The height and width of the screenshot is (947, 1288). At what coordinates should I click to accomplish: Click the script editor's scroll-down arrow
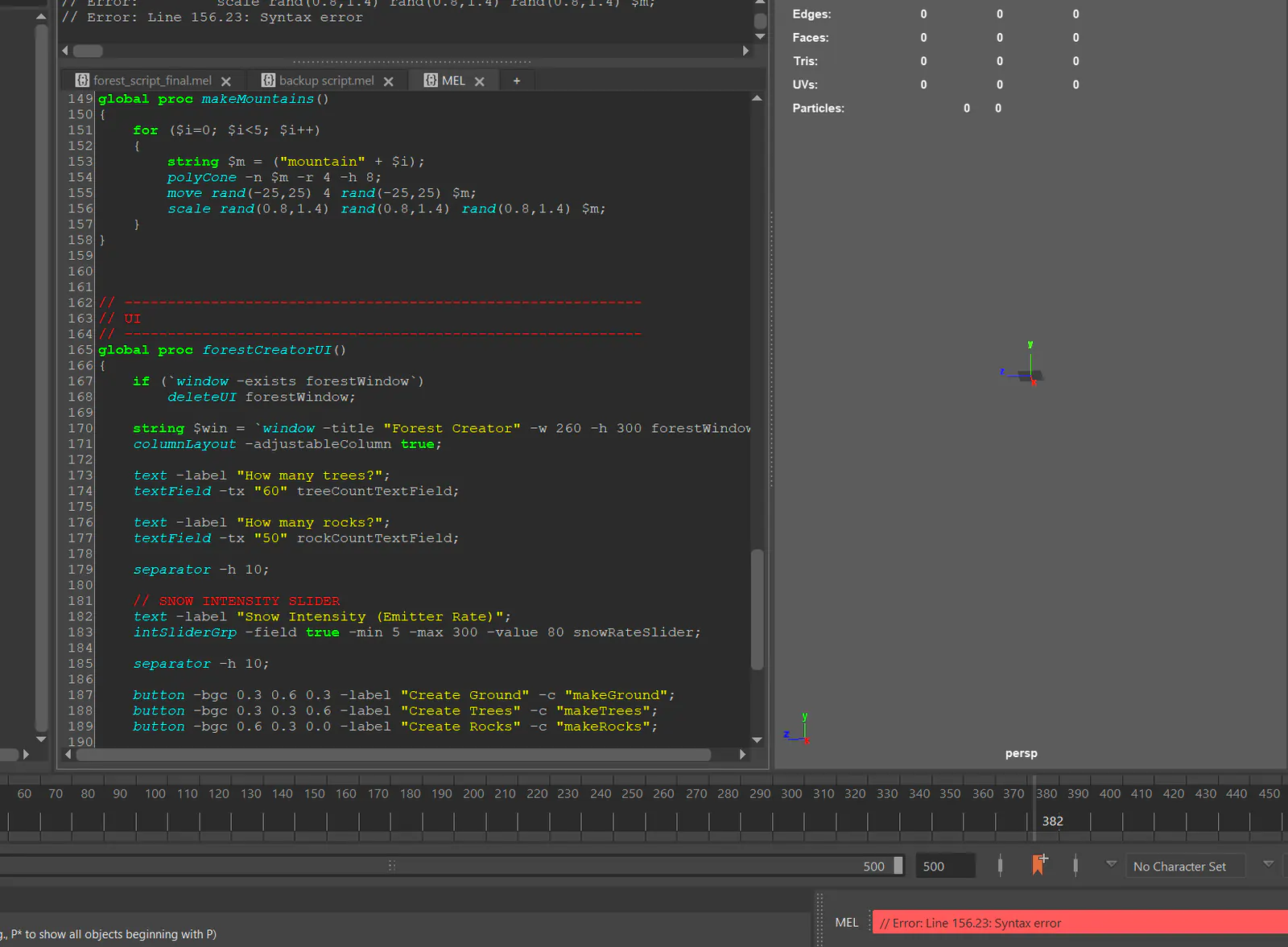(x=757, y=740)
